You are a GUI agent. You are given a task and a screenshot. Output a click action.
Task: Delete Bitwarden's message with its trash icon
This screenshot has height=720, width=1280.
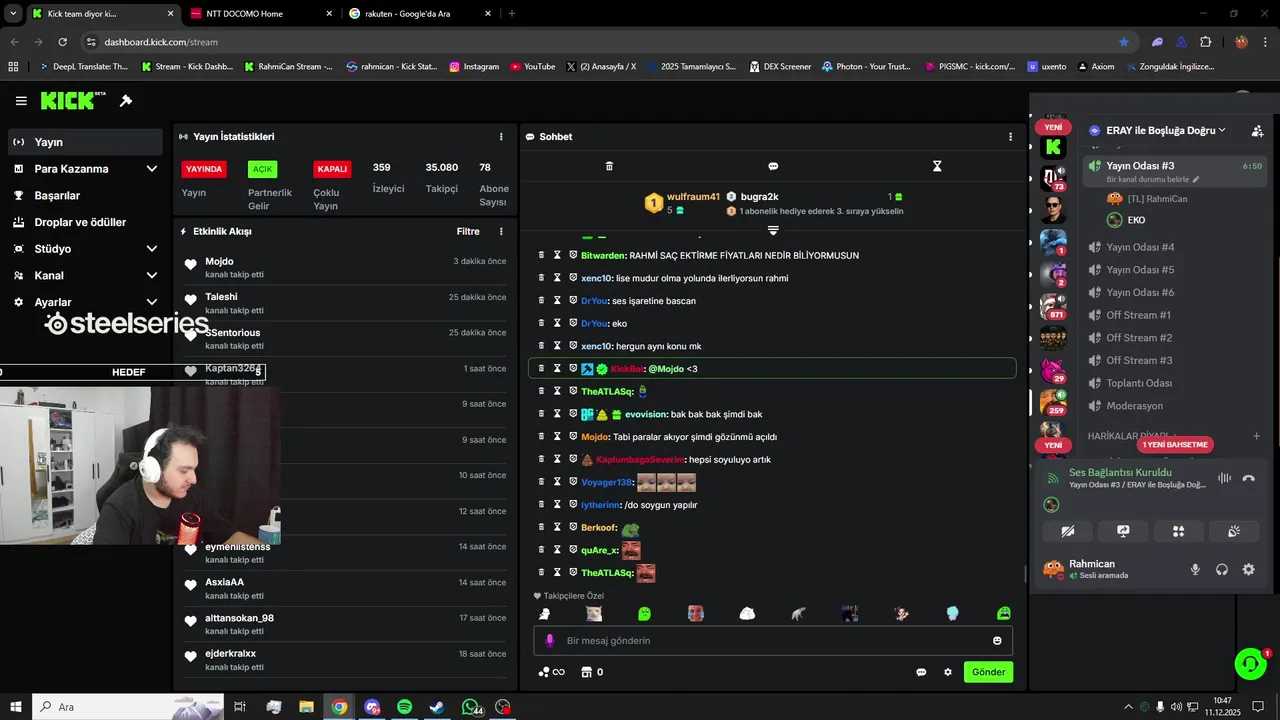click(x=541, y=255)
